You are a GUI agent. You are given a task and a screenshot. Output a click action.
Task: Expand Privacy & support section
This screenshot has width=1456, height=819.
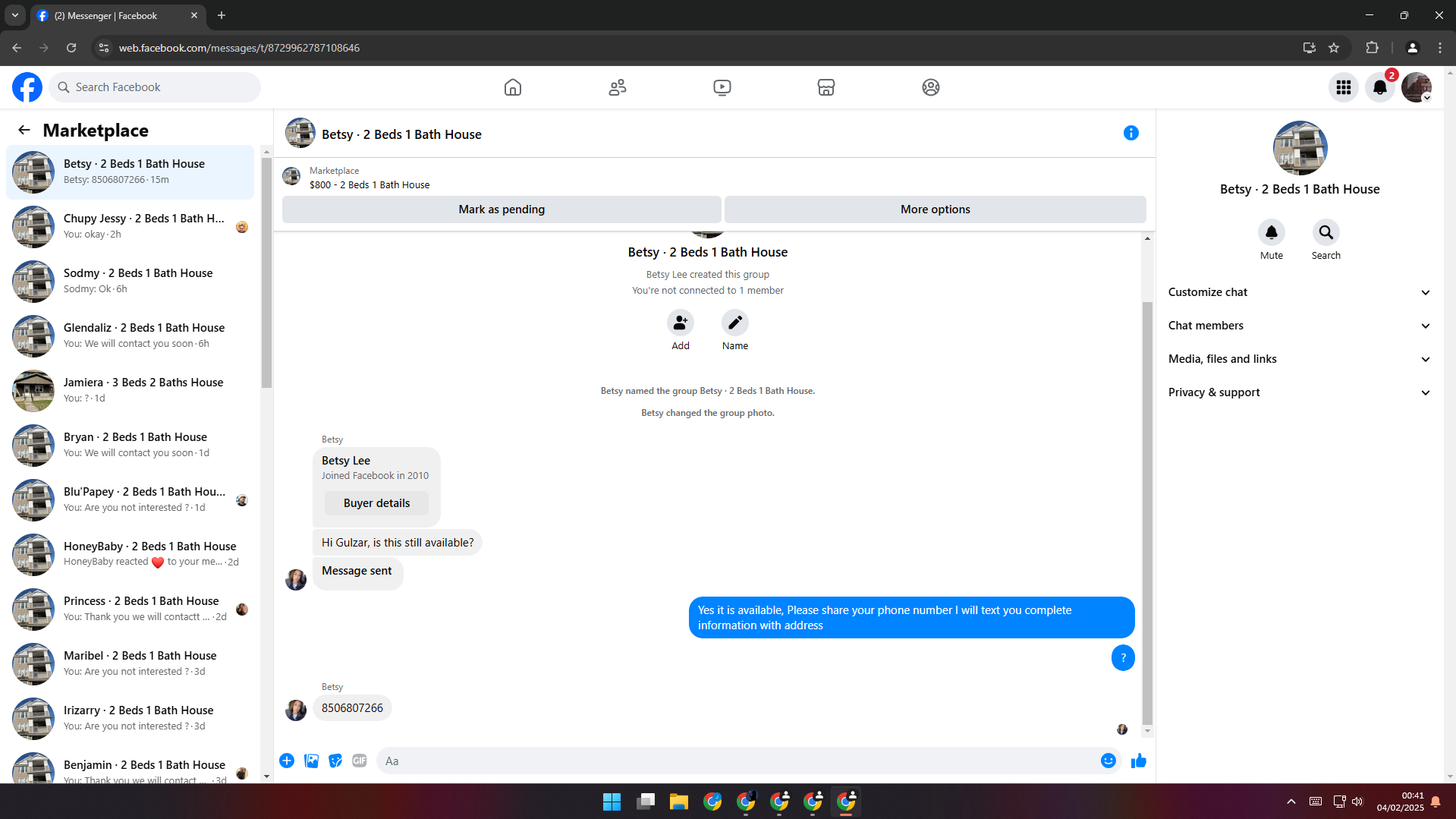tap(1299, 392)
